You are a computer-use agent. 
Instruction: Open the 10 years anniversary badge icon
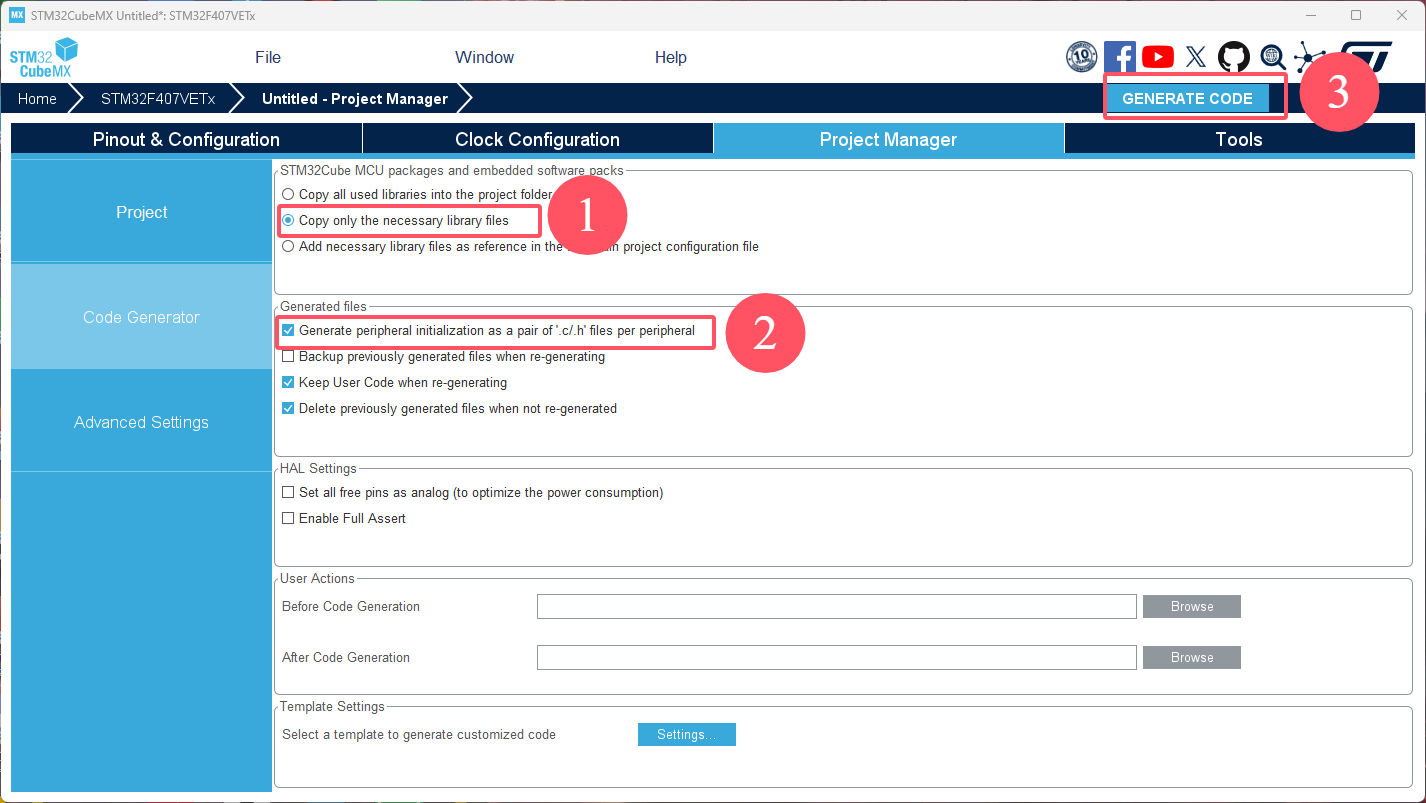(1082, 57)
